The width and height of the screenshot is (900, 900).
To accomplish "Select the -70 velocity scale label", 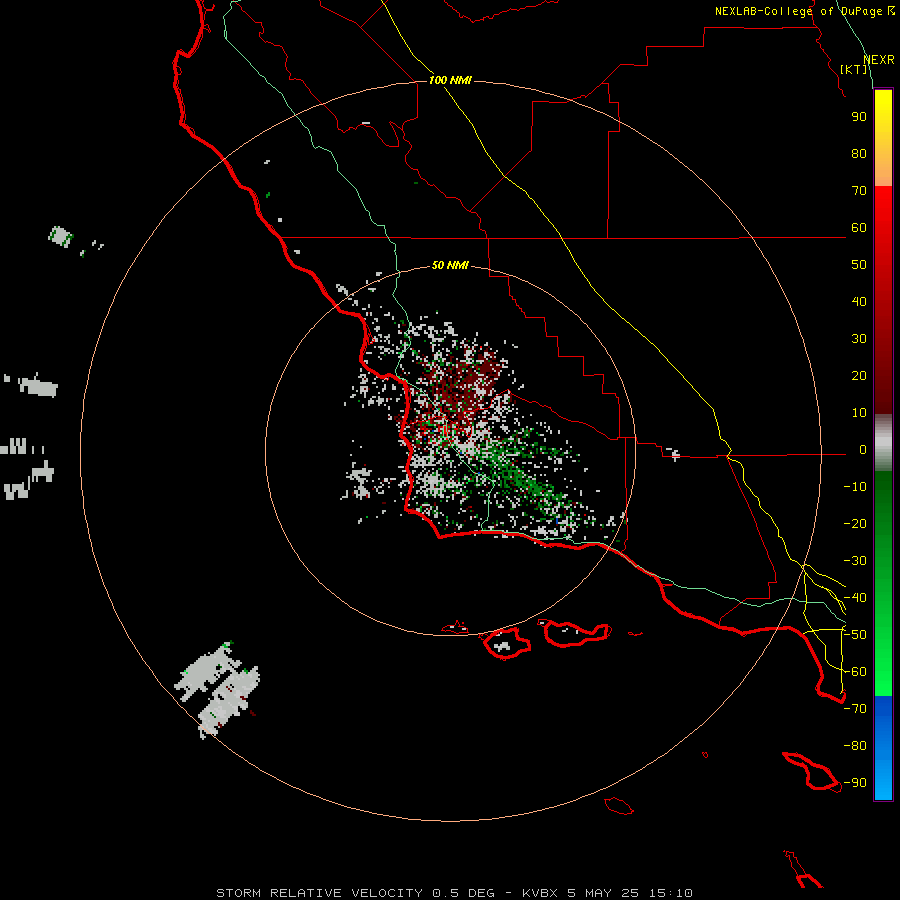I will tap(855, 709).
